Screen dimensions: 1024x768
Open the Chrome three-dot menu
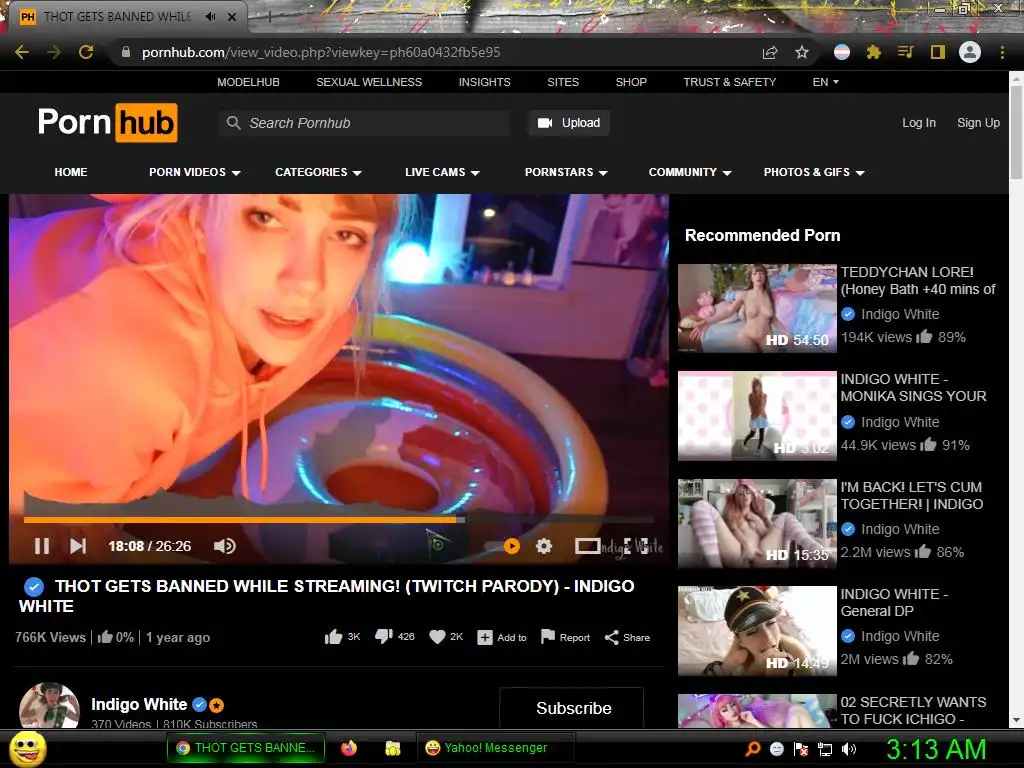click(1002, 52)
